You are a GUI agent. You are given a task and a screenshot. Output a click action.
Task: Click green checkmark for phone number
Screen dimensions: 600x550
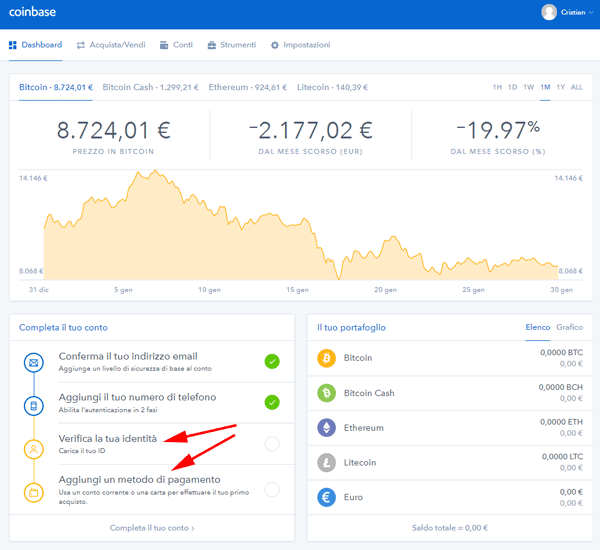point(272,402)
